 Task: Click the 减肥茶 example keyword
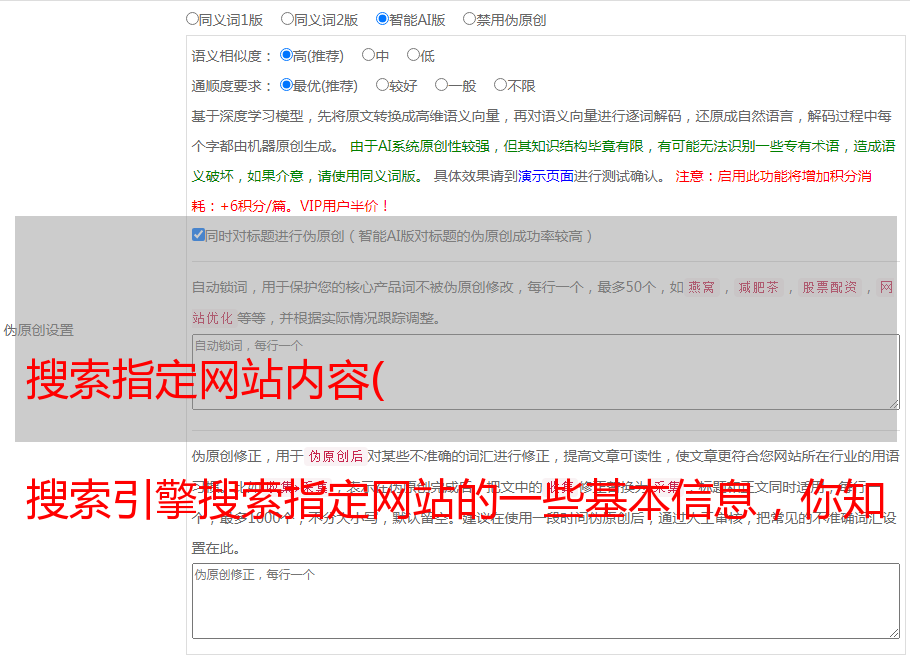point(758,287)
